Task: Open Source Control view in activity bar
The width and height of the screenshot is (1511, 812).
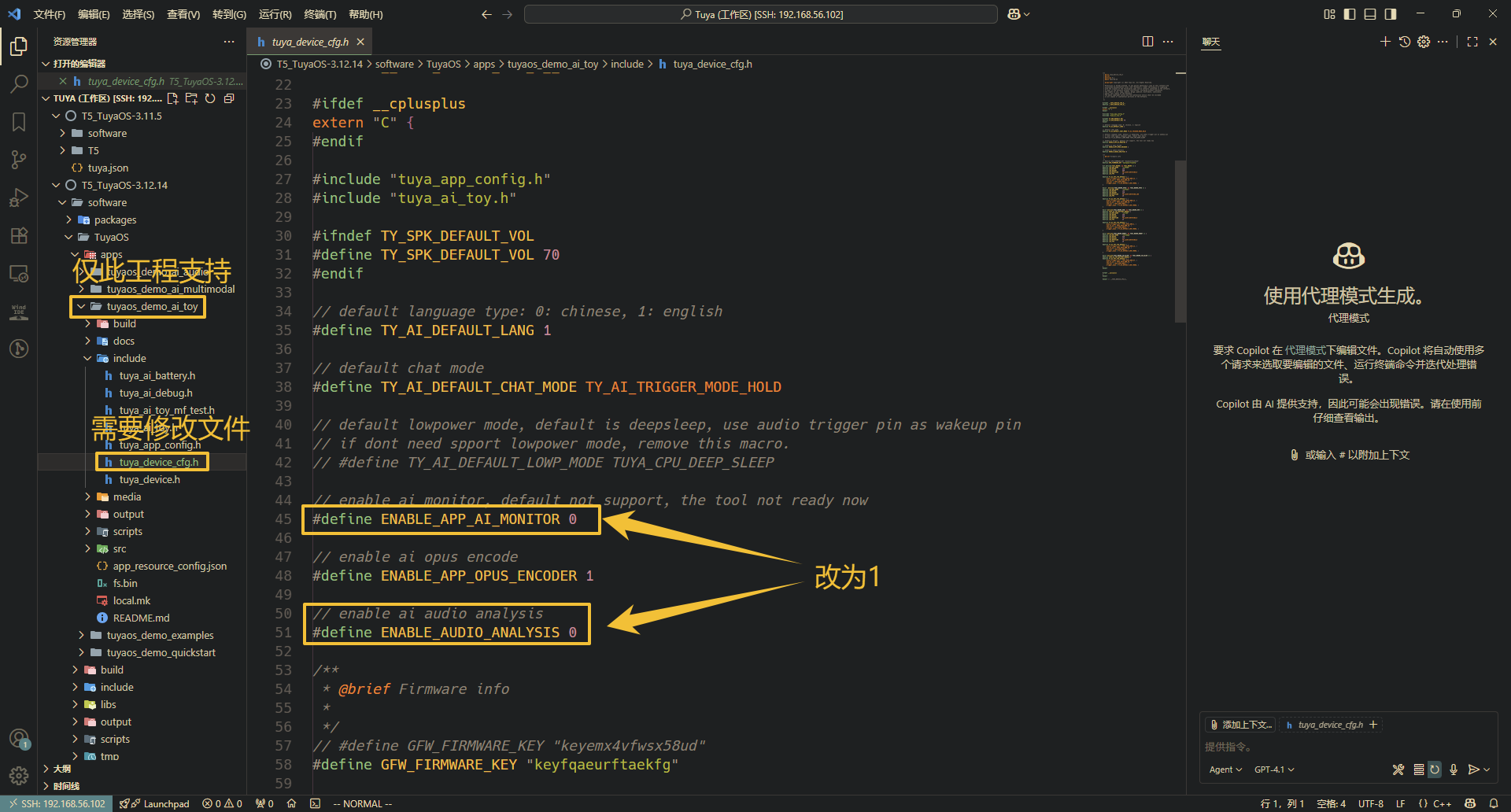Action: [x=19, y=159]
